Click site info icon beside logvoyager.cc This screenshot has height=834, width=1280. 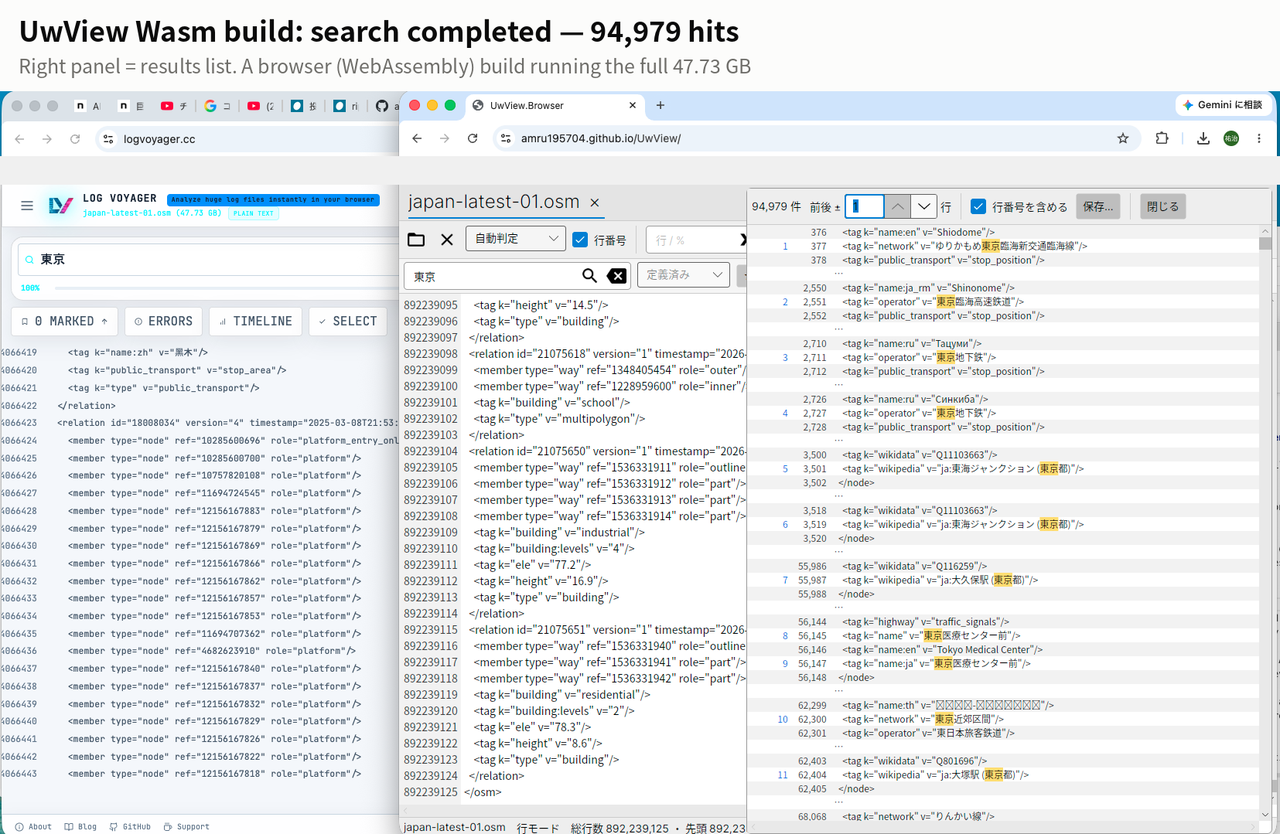click(109, 139)
